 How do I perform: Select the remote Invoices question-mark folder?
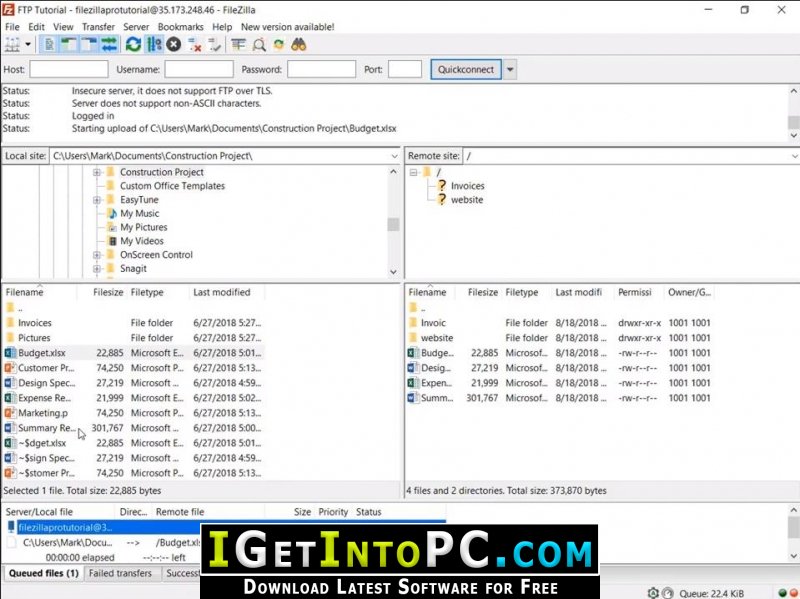(x=442, y=186)
